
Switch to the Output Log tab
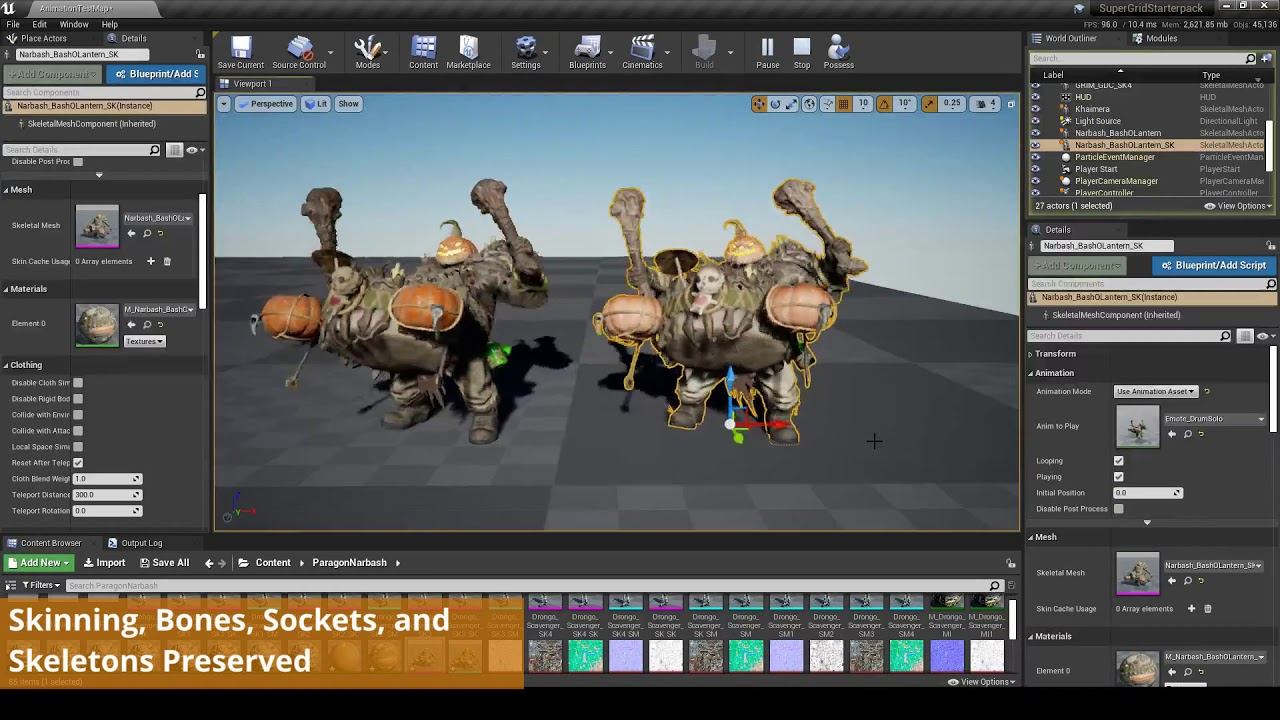pos(141,543)
